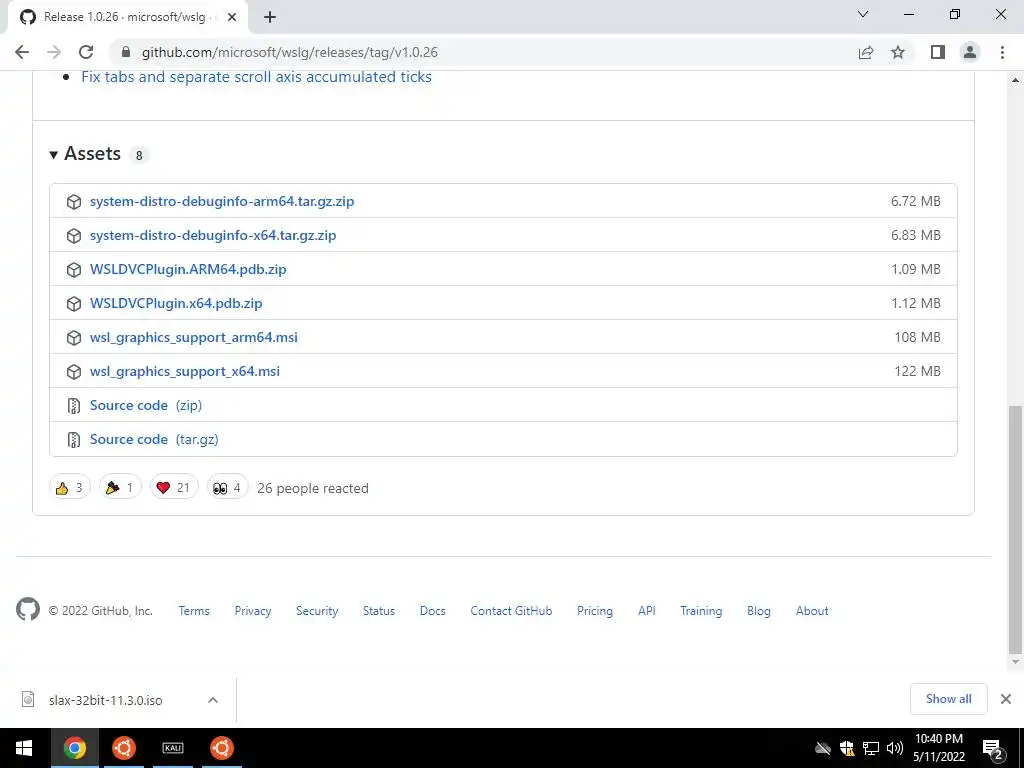Share this page using the share icon
This screenshot has height=768, width=1024.
(866, 52)
